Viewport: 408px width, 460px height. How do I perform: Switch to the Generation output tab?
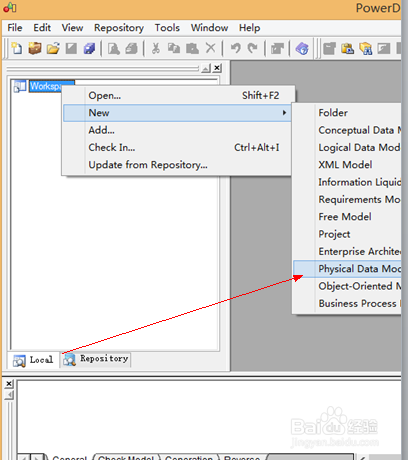[189, 457]
